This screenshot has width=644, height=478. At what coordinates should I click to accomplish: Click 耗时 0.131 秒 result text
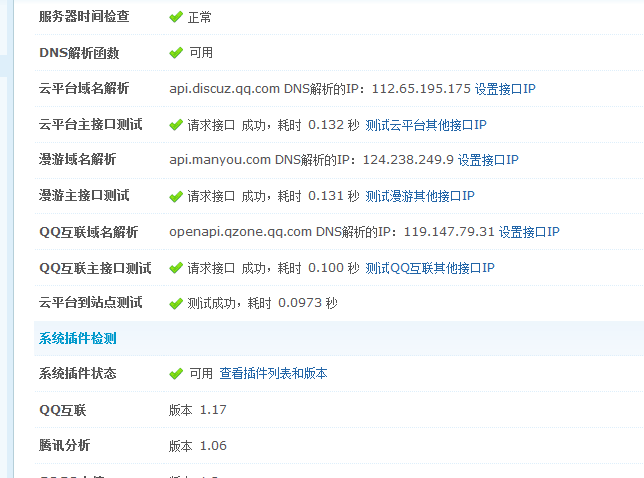[318, 196]
